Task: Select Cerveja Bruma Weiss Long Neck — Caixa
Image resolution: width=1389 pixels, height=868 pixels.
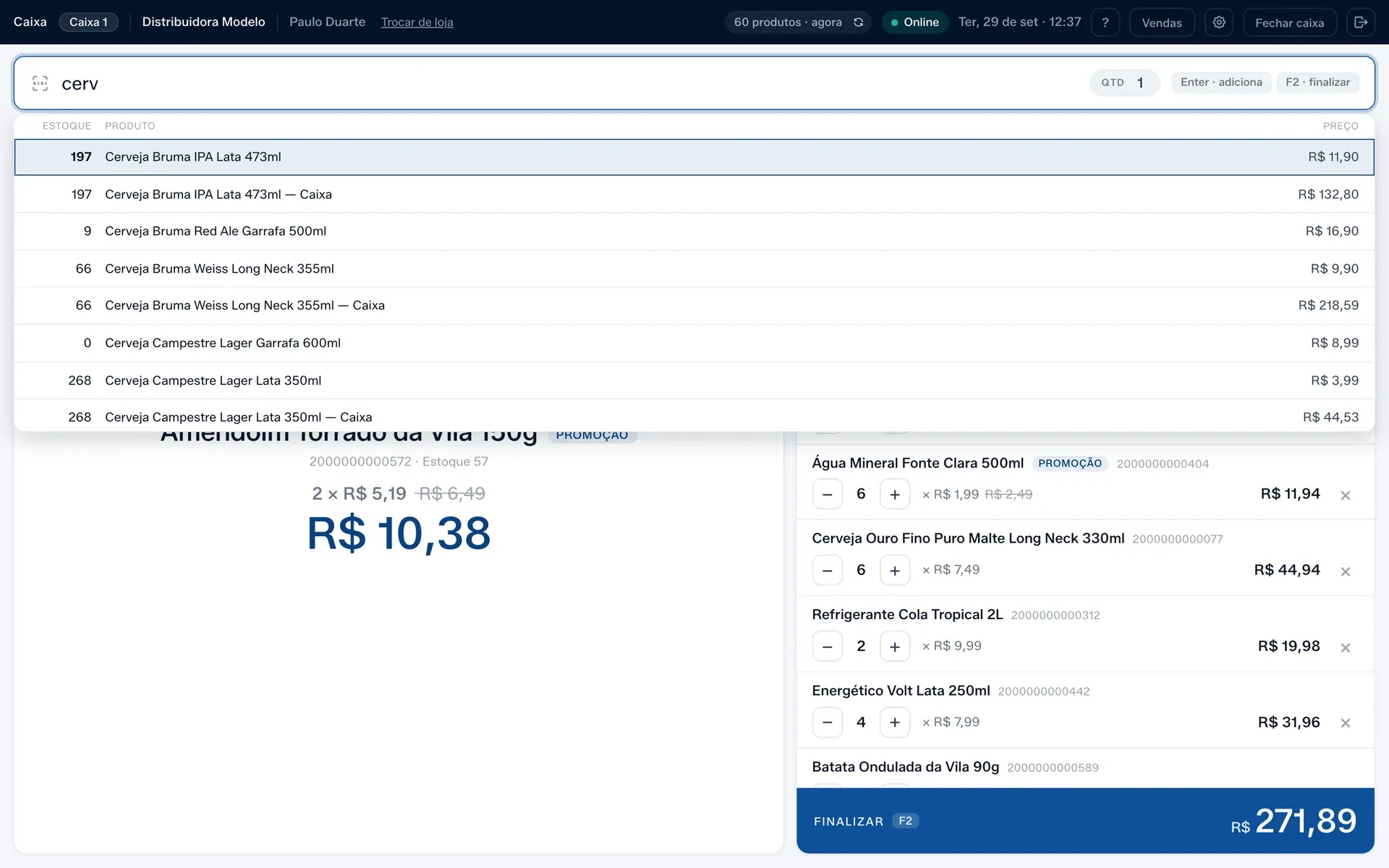Action: point(694,306)
